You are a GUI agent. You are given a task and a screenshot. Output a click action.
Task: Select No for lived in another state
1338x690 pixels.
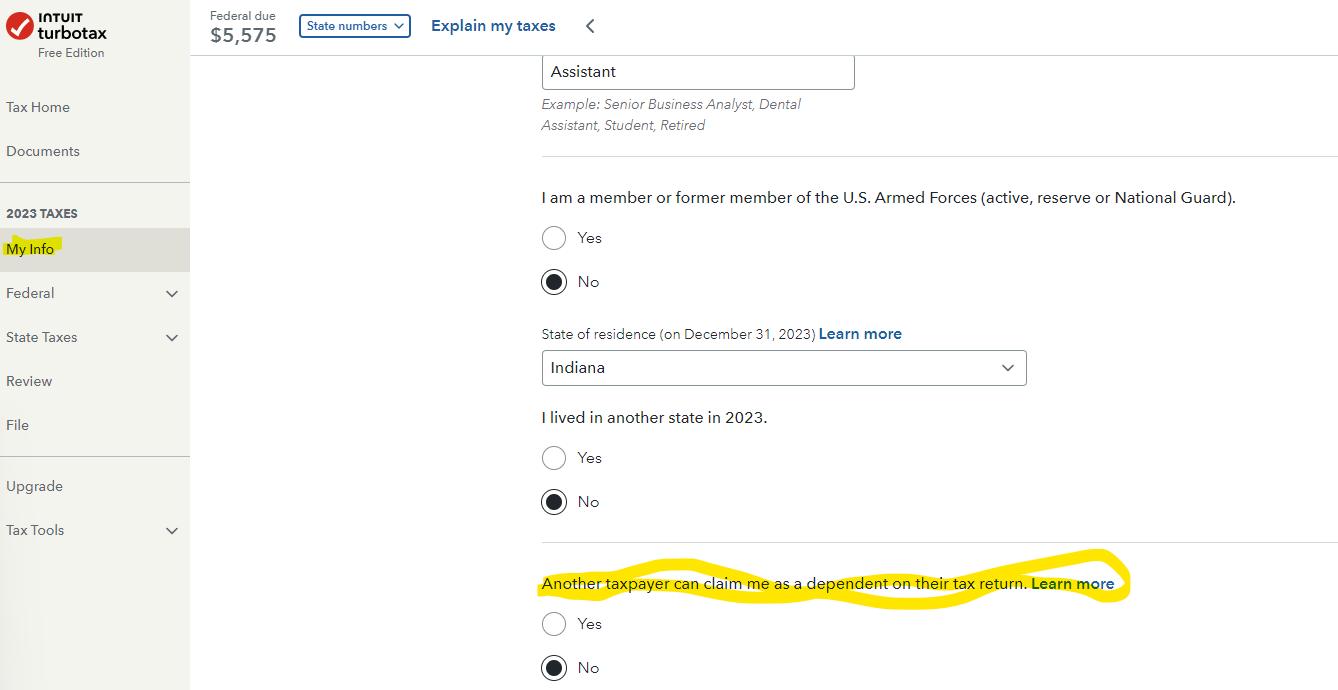tap(554, 502)
